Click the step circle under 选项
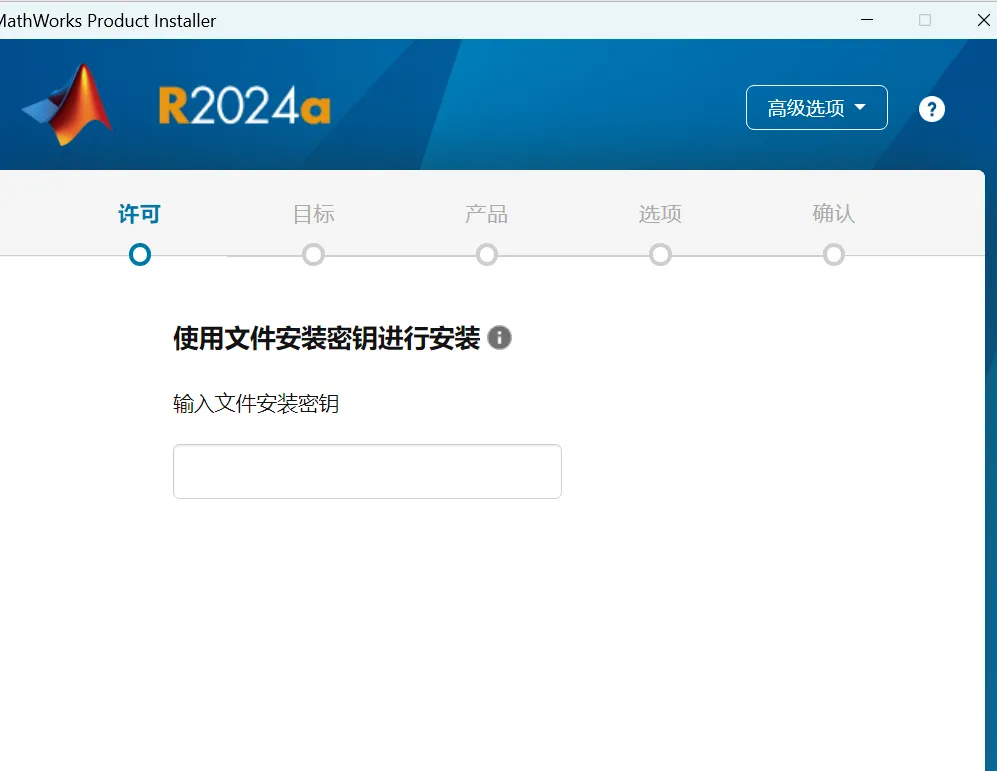 [661, 255]
